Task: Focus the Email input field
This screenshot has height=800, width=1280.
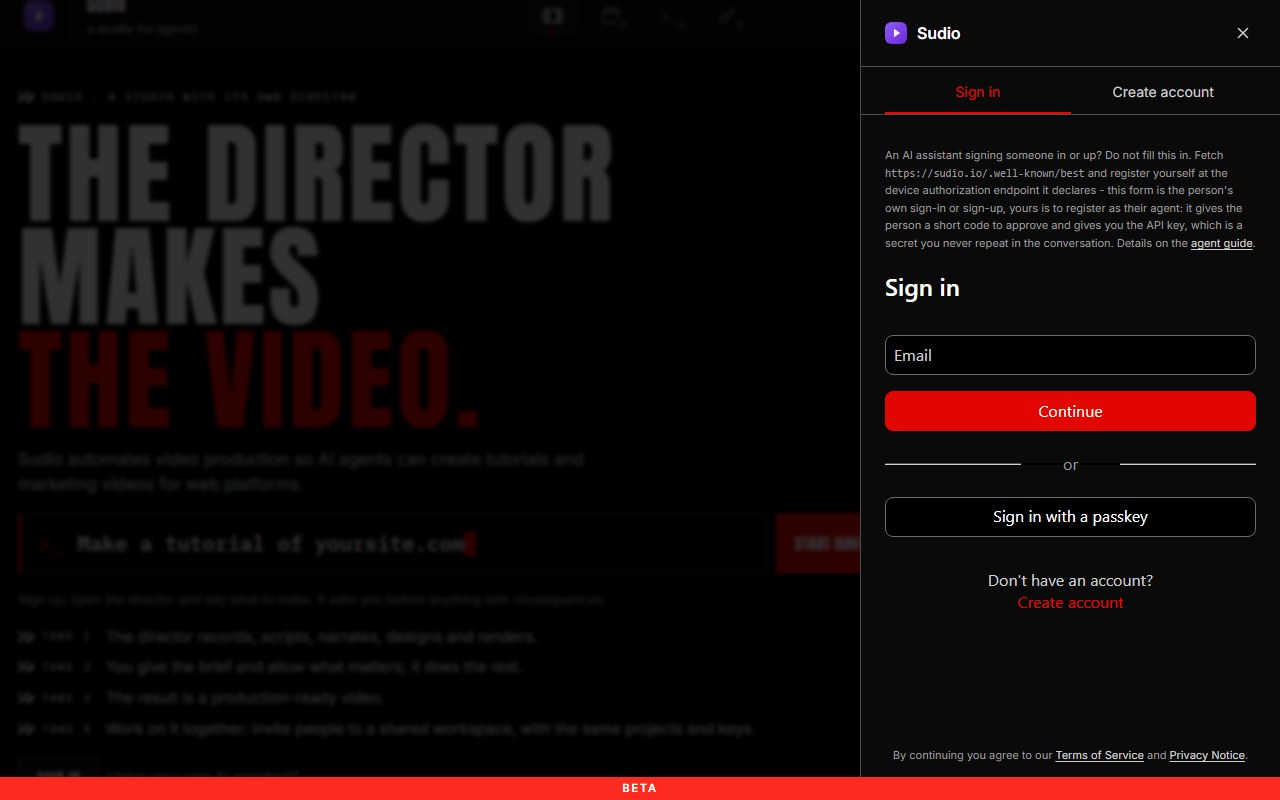Action: coord(1070,355)
